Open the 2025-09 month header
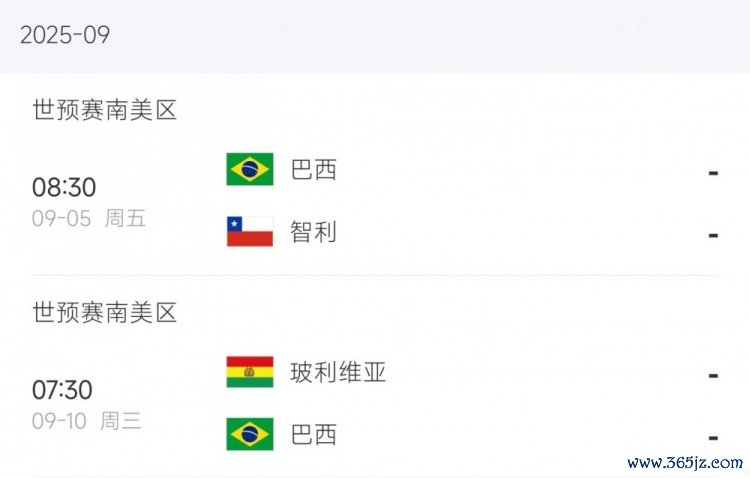 [65, 35]
